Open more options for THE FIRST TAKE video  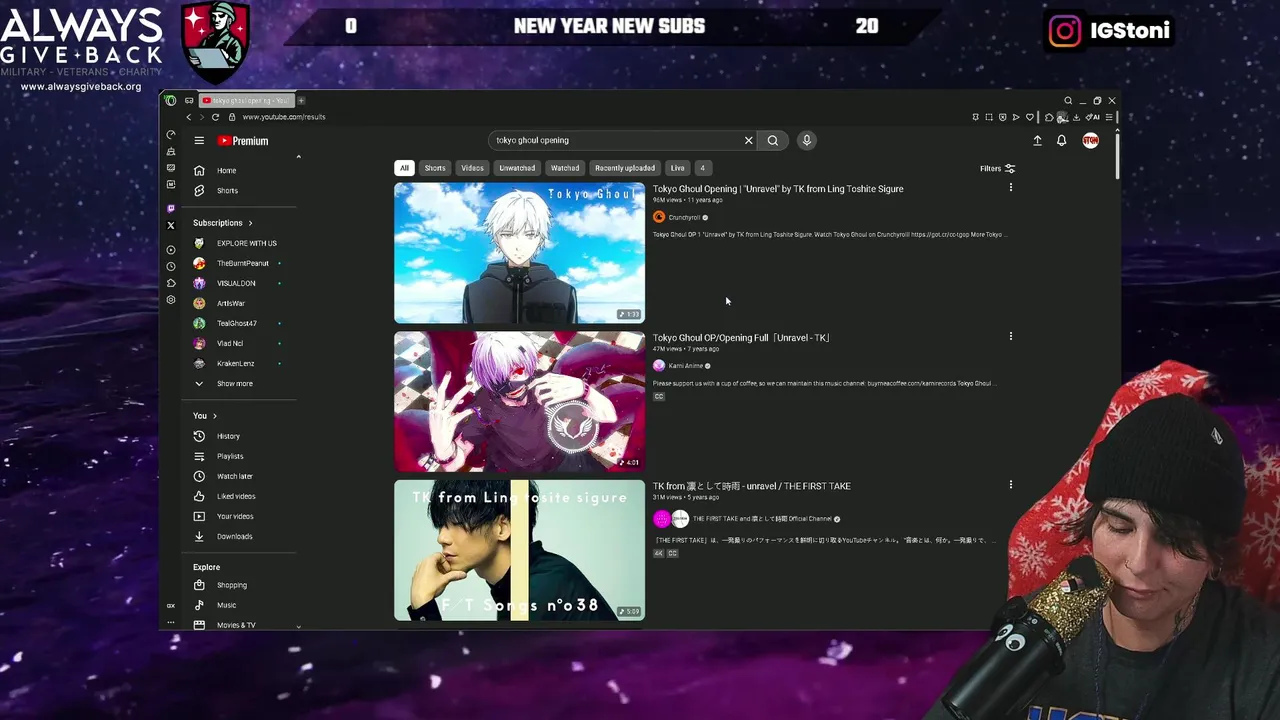tap(1010, 485)
